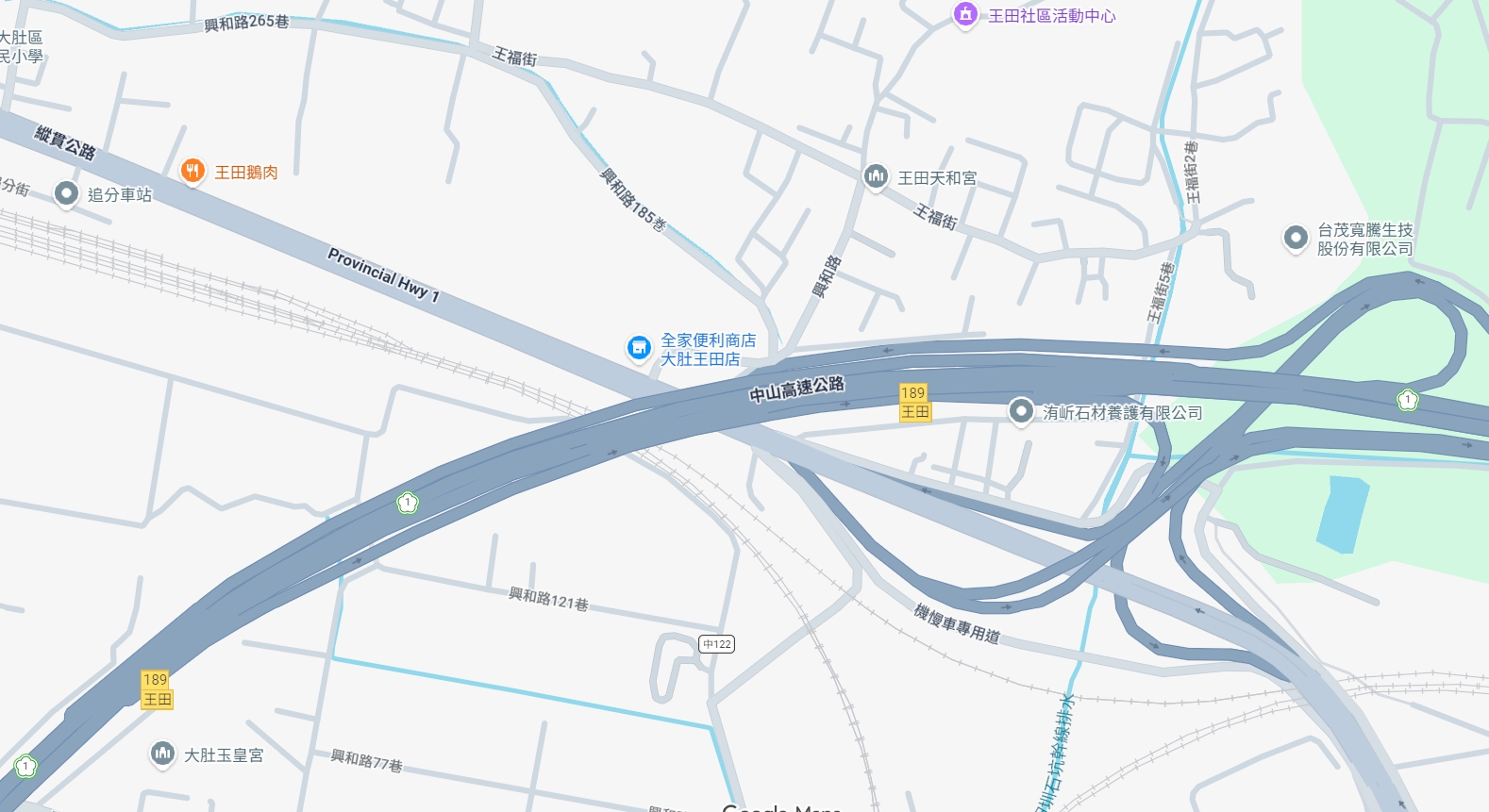Open the 台茂寬騰生技 company marker

coord(1296,238)
